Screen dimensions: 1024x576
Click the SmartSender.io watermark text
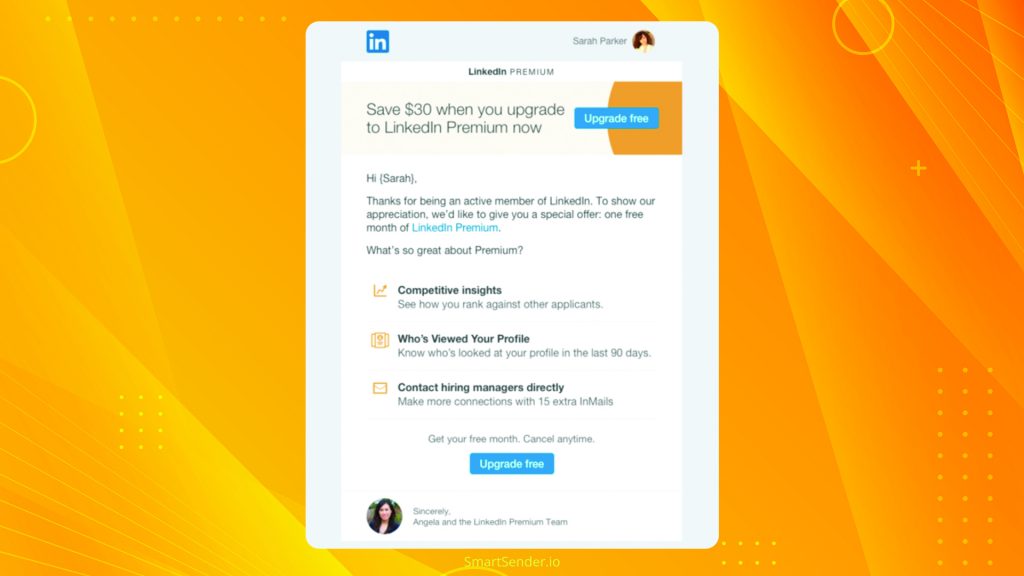coord(512,562)
